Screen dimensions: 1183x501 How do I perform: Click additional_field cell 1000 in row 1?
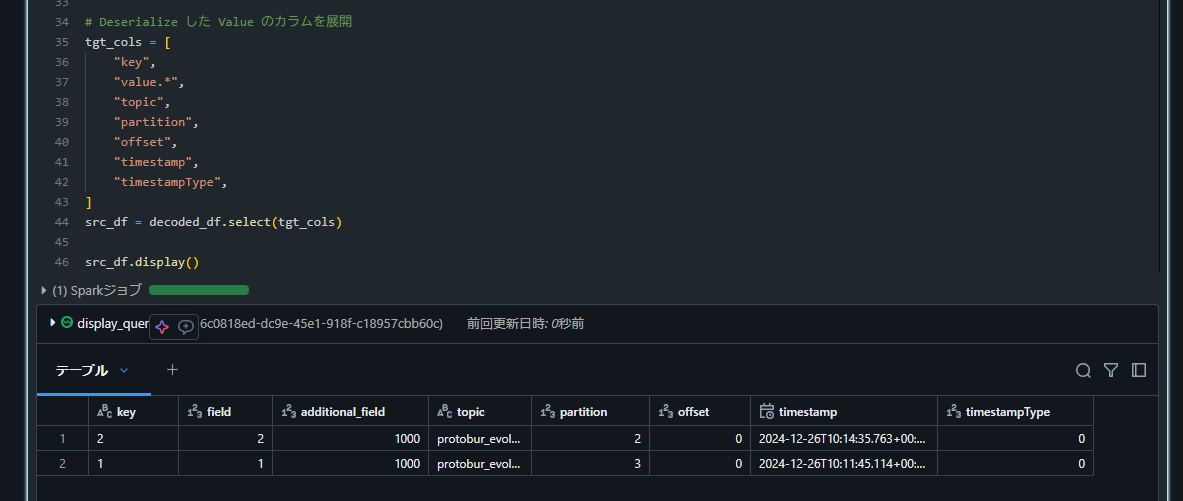350,438
